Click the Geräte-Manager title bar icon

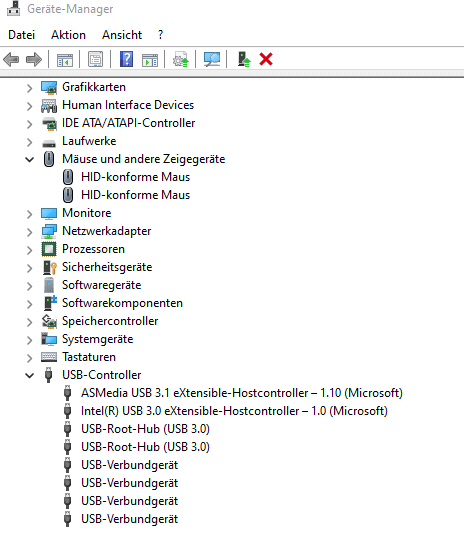point(13,9)
